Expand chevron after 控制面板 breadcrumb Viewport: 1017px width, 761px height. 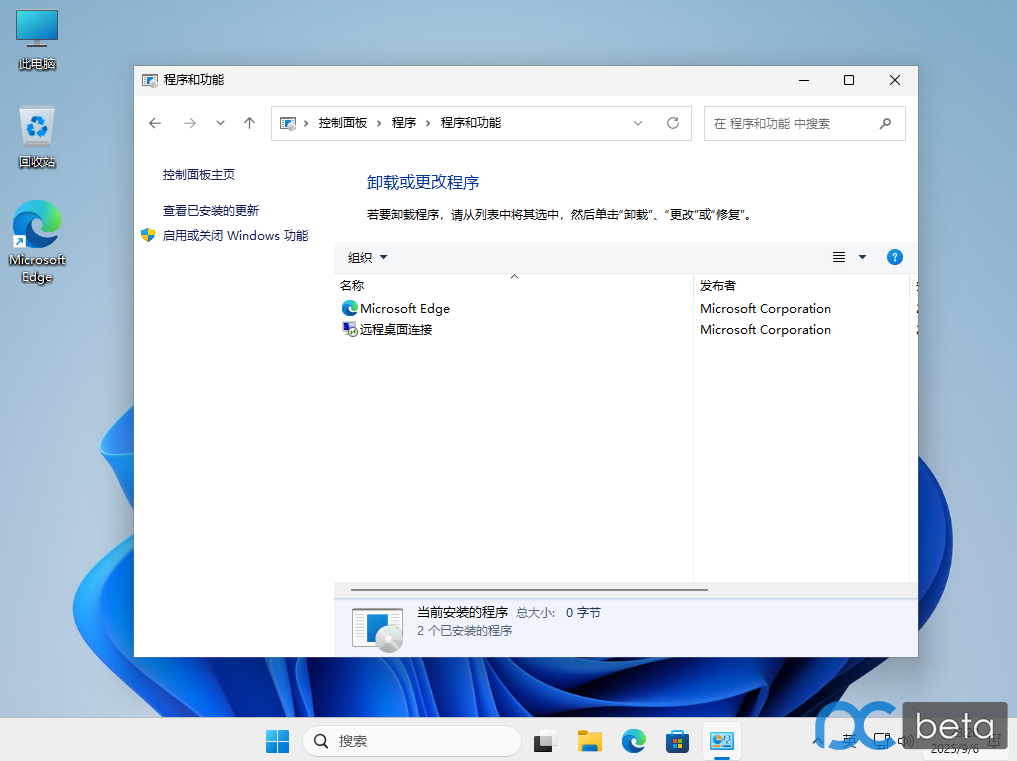coord(379,123)
